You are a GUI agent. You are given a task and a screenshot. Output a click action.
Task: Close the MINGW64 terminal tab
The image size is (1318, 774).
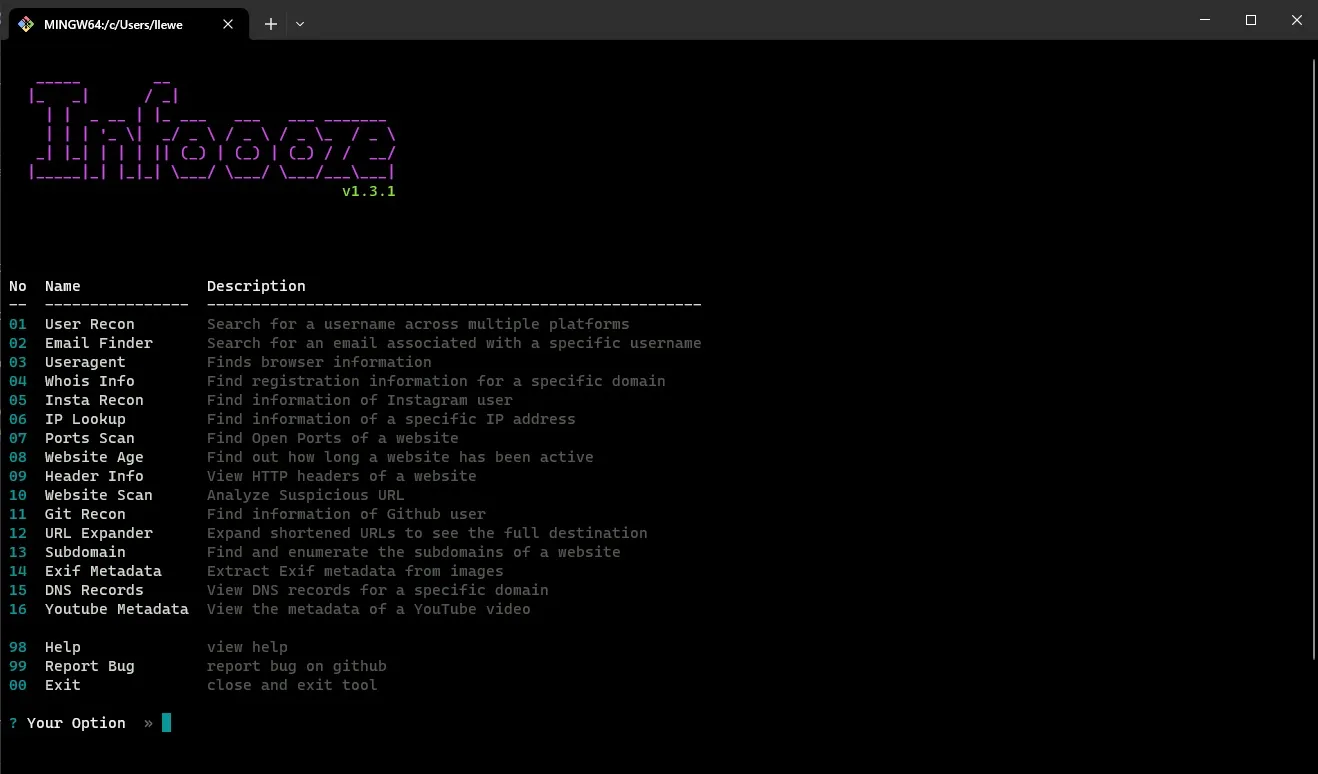tap(228, 24)
